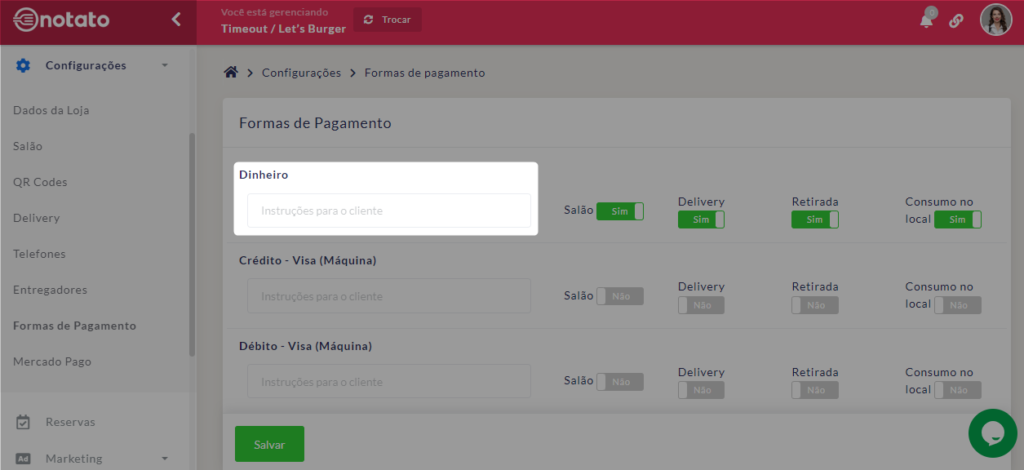Click the Configurações gear icon
The width and height of the screenshot is (1024, 470).
click(x=23, y=66)
